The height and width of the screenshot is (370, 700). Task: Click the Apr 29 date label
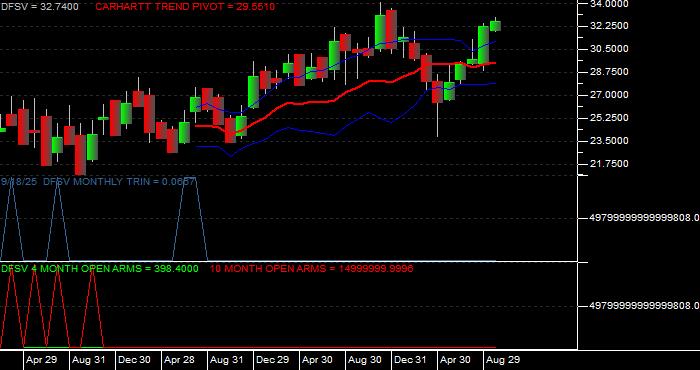point(42,360)
